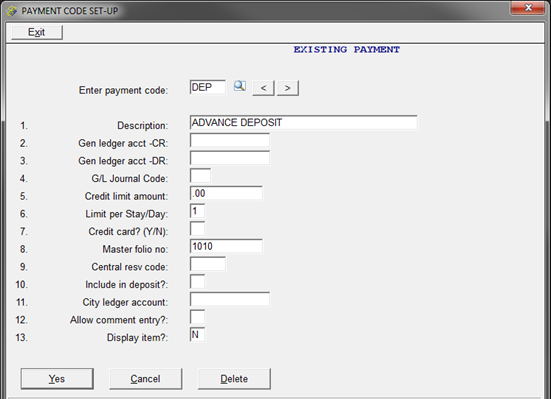
Task: Click the 'Master folio no:' label
Action: [135, 249]
